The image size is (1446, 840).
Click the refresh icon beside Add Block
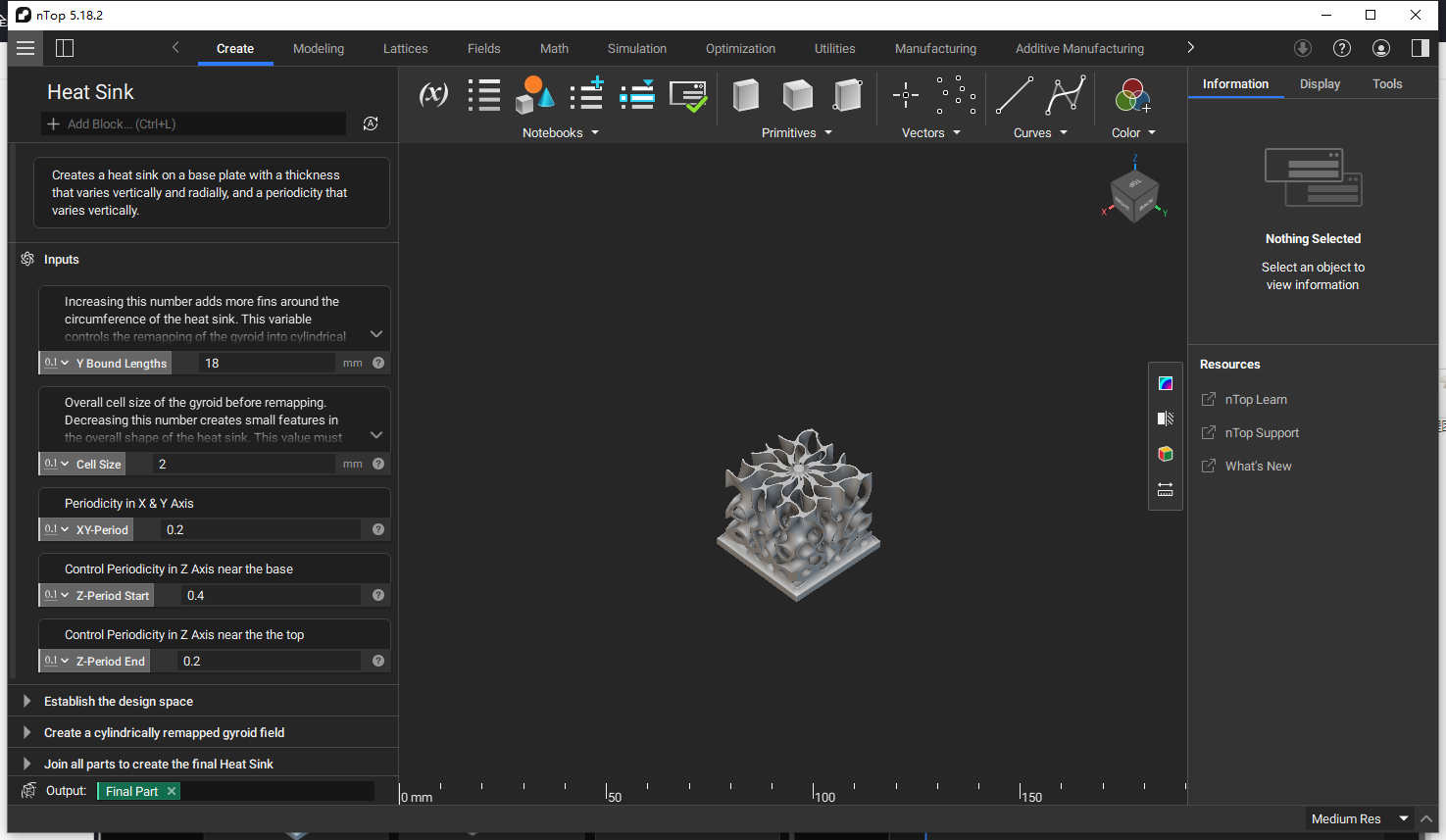tap(371, 124)
